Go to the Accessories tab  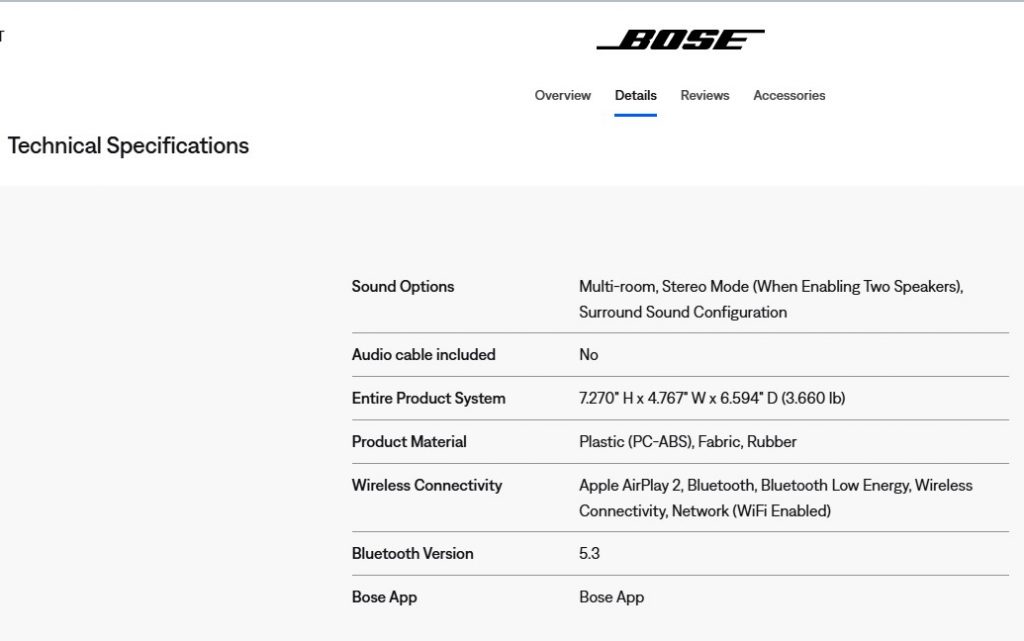[789, 95]
